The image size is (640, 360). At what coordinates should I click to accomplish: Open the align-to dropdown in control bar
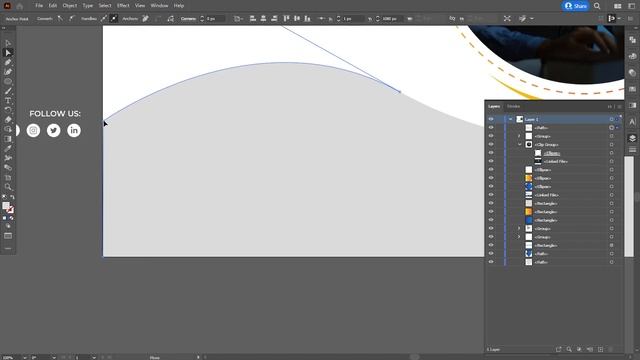(238, 18)
